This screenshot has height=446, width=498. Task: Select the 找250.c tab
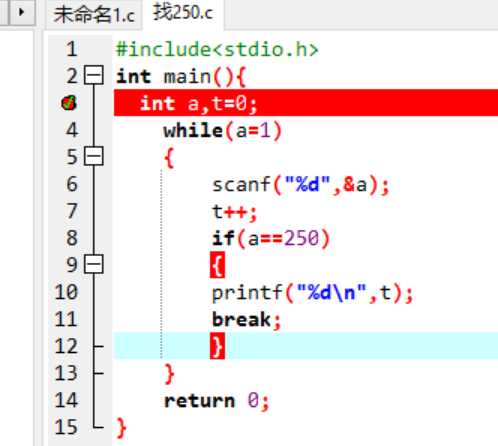point(183,13)
